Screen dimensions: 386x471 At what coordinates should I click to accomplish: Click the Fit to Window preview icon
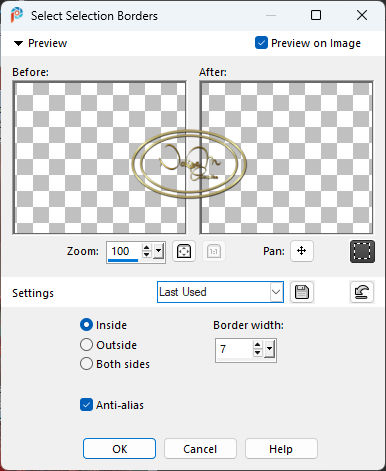tap(184, 251)
